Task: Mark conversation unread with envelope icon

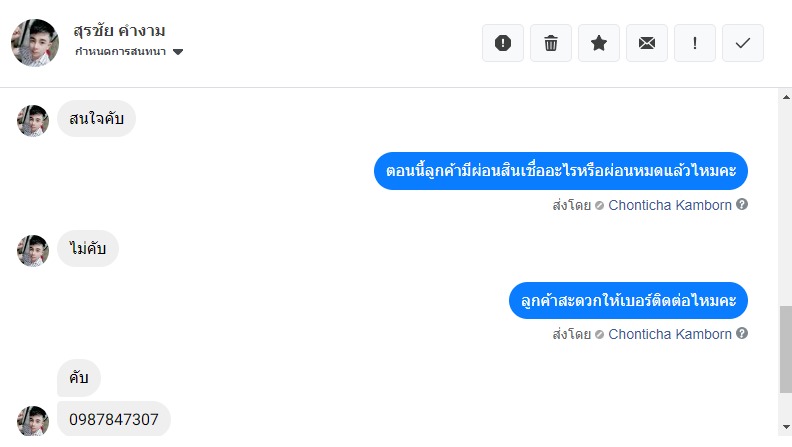Action: point(647,43)
